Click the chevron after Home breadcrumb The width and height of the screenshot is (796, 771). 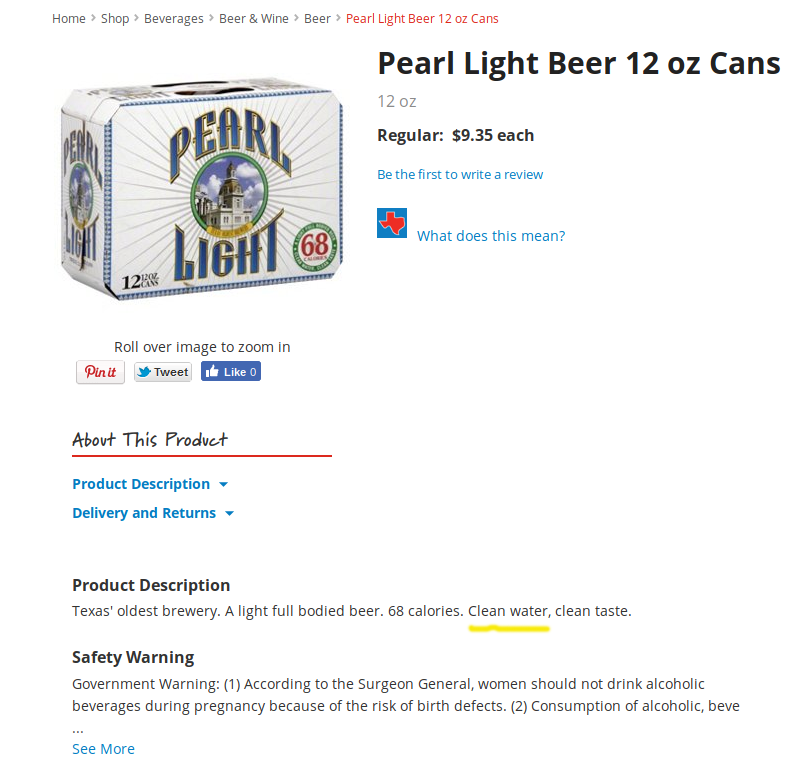point(93,18)
